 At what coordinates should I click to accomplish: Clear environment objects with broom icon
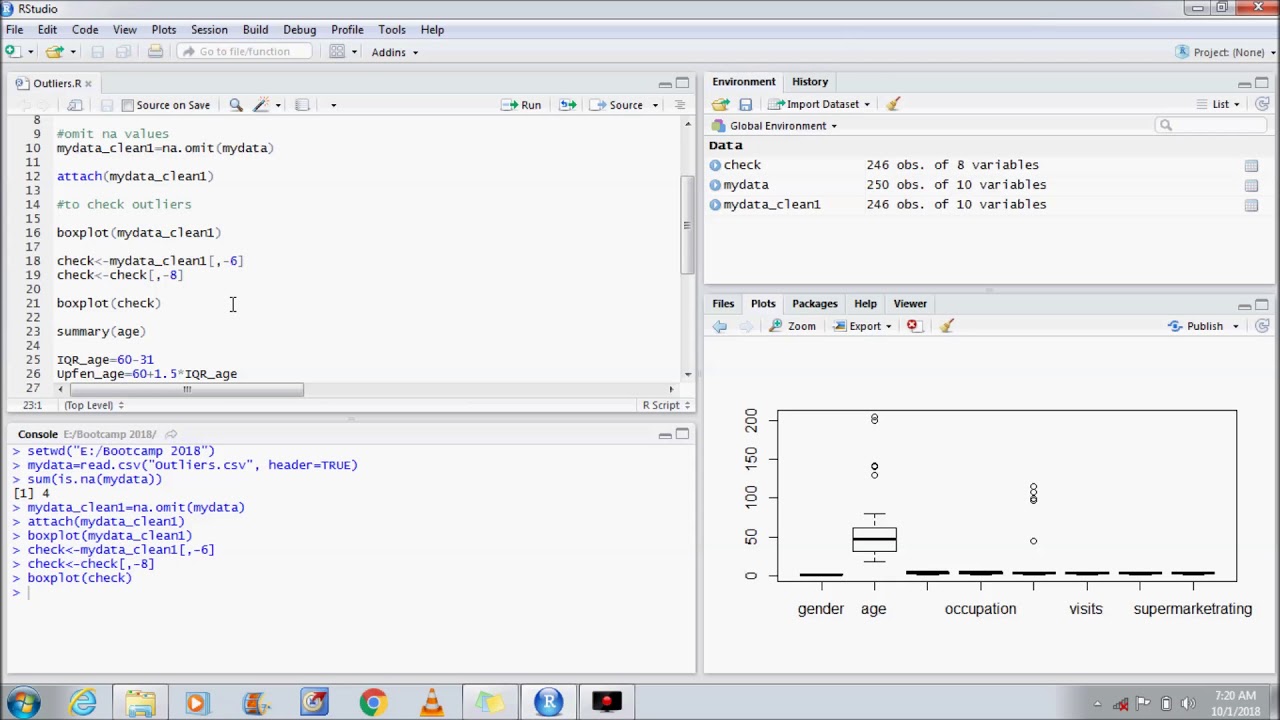893,104
